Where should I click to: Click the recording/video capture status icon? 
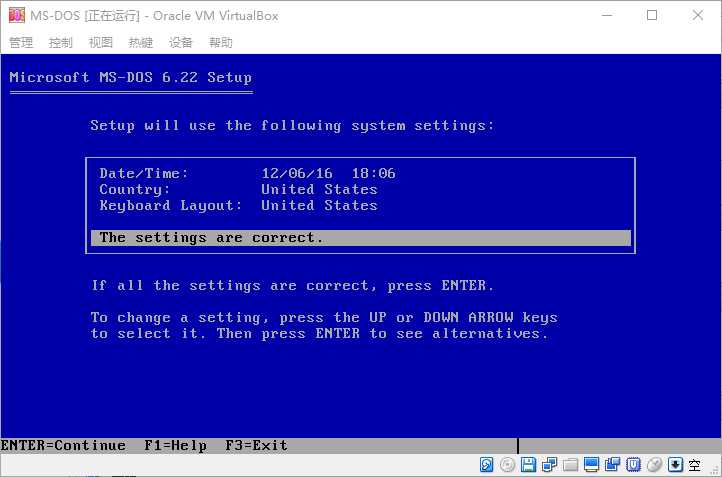(612, 465)
